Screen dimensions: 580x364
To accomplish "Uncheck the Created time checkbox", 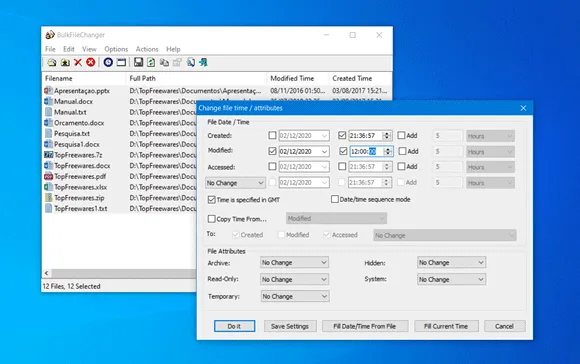I will (x=342, y=135).
